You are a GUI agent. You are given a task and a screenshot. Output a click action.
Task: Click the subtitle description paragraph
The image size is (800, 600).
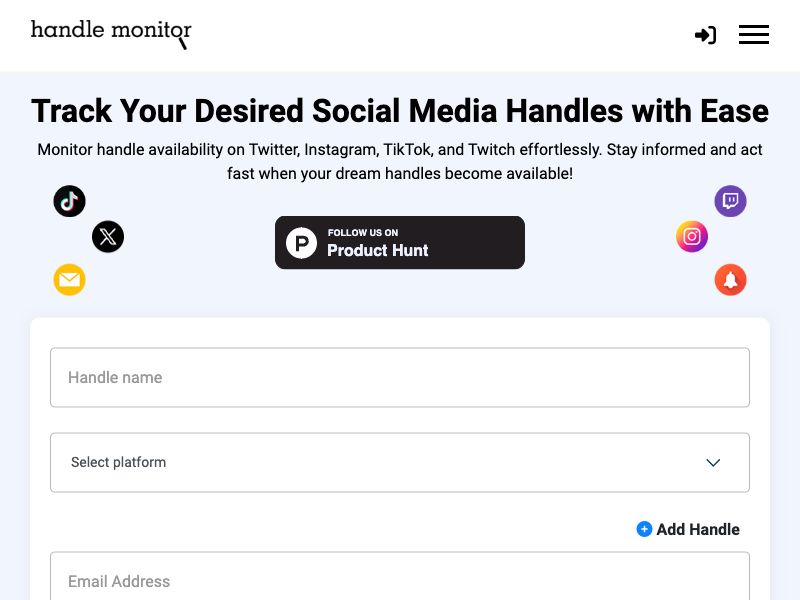400,161
